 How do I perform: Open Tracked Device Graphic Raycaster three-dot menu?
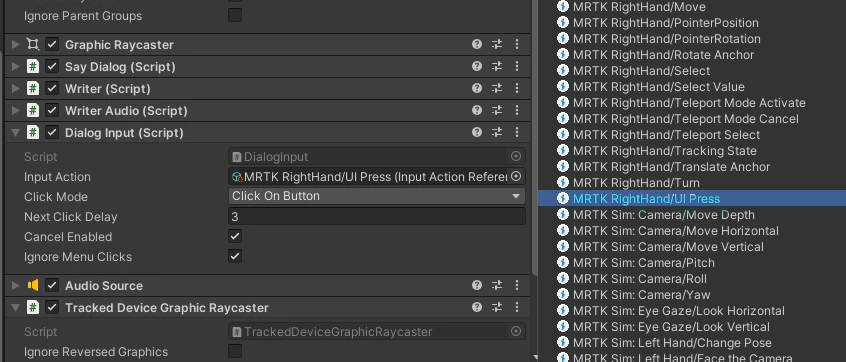517,308
